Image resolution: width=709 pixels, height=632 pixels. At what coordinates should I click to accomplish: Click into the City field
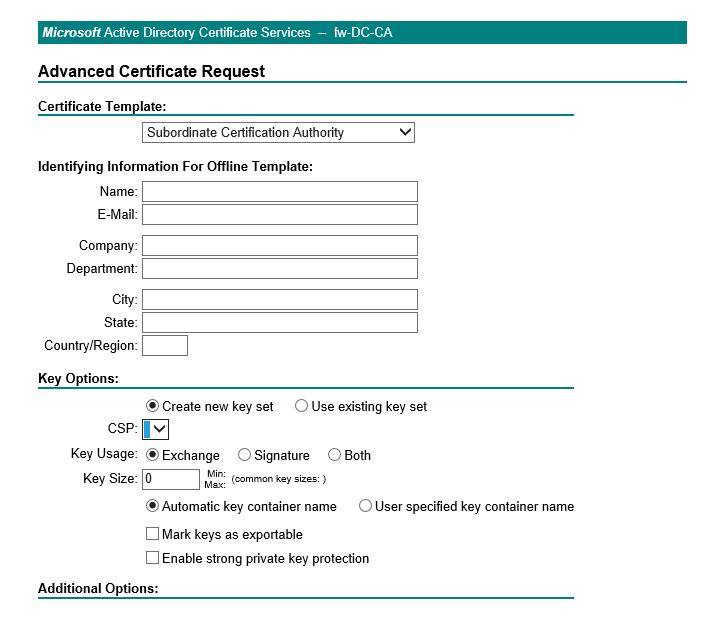(280, 299)
